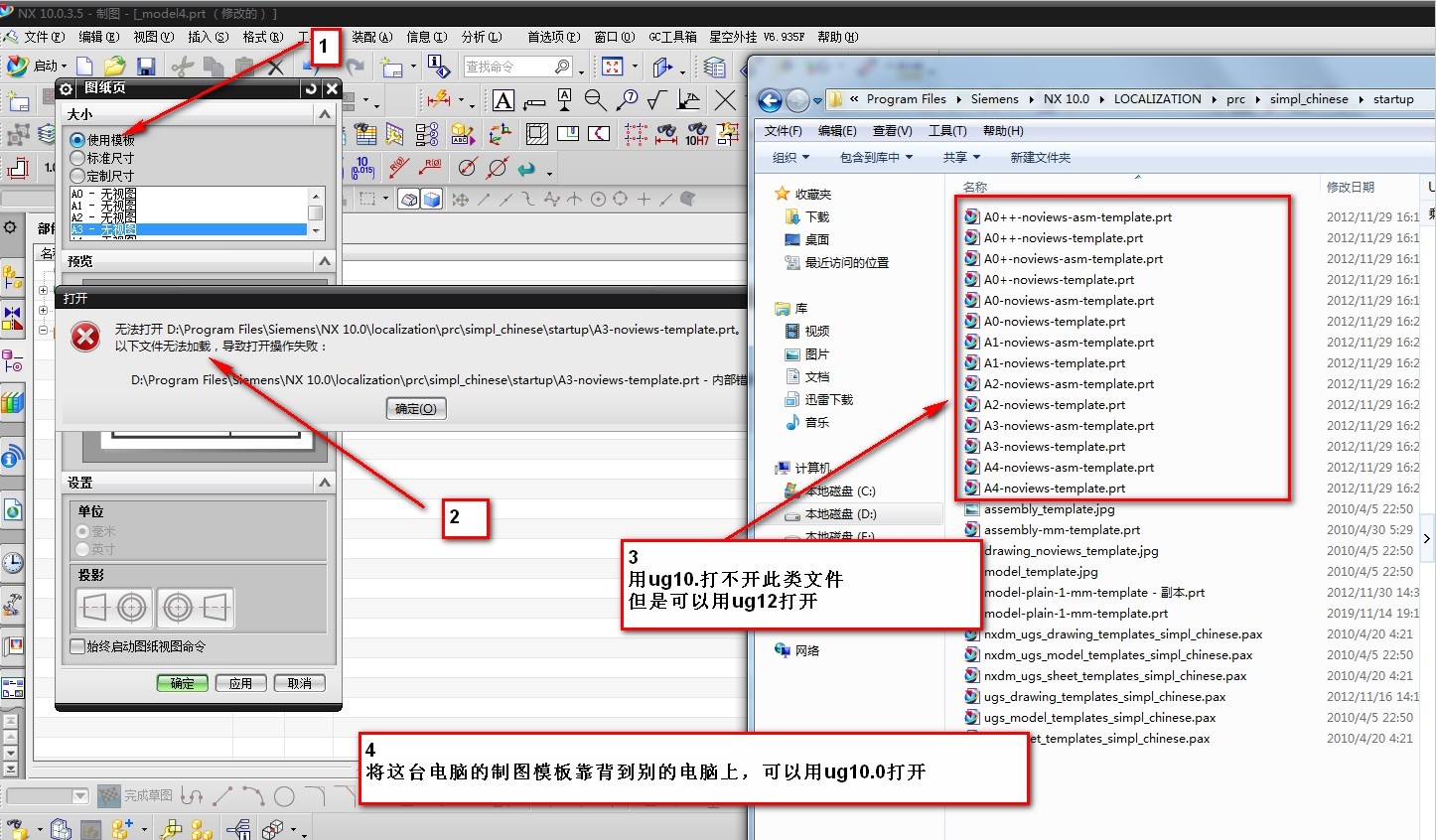The width and height of the screenshot is (1436, 840).
Task: Click 本地磁盘 (D:) in Explorer sidebar
Action: [840, 514]
